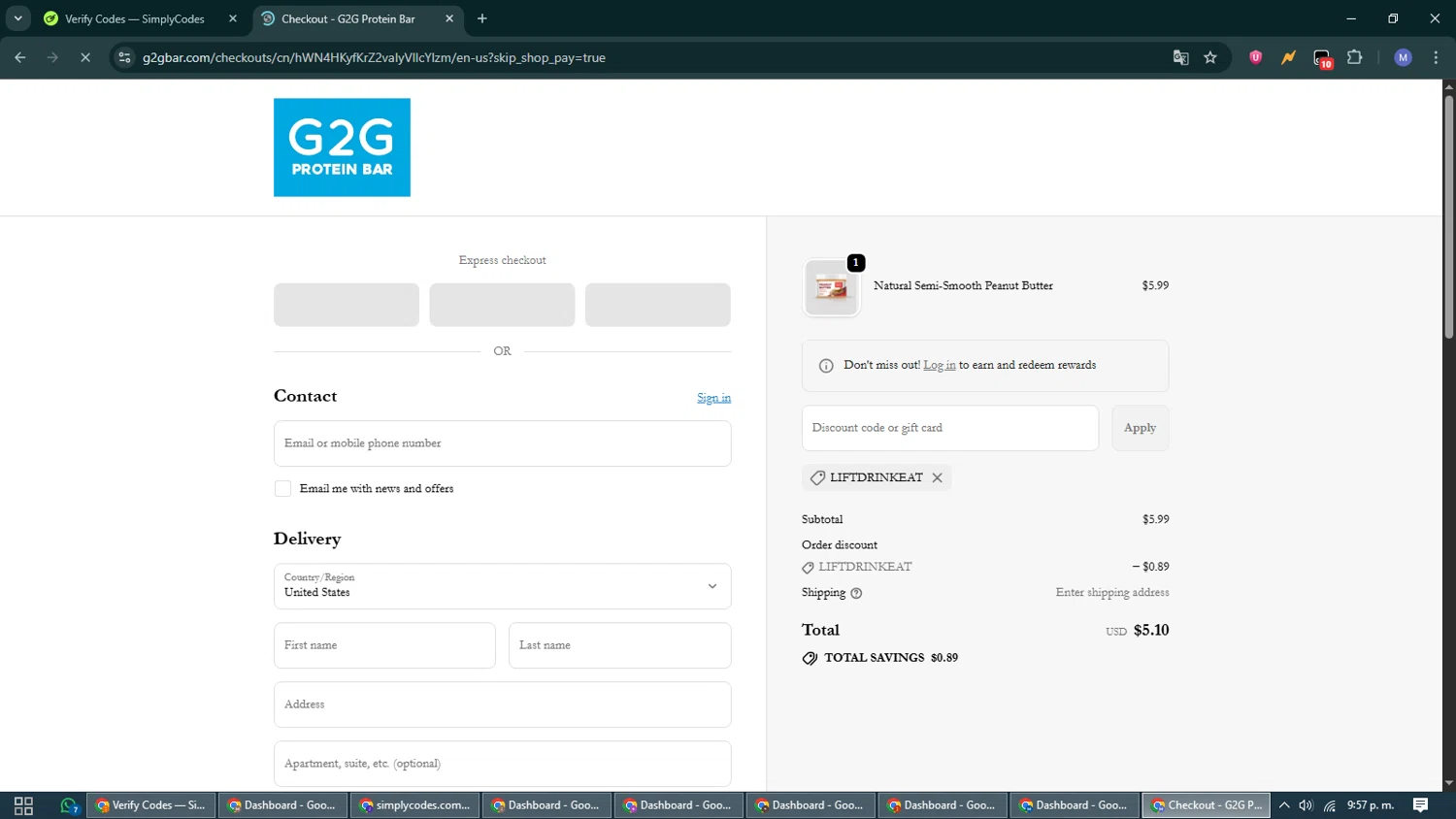Bookmark this page with the star icon
The width and height of the screenshot is (1456, 819).
pyautogui.click(x=1210, y=57)
